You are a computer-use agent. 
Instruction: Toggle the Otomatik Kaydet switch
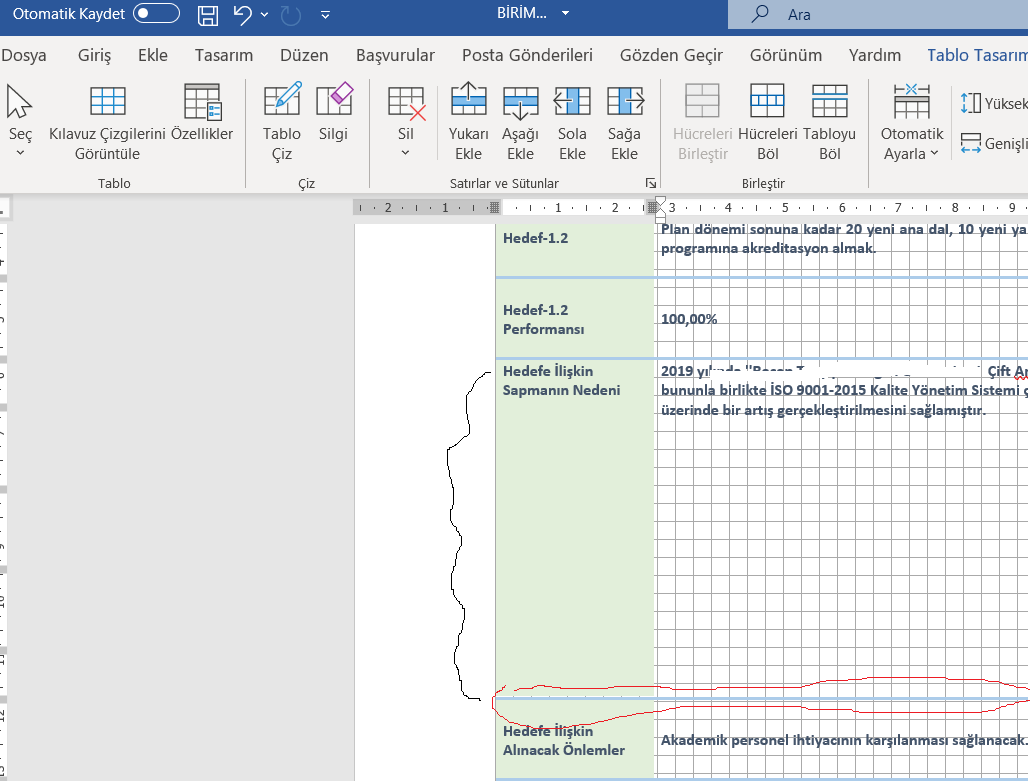tap(156, 13)
